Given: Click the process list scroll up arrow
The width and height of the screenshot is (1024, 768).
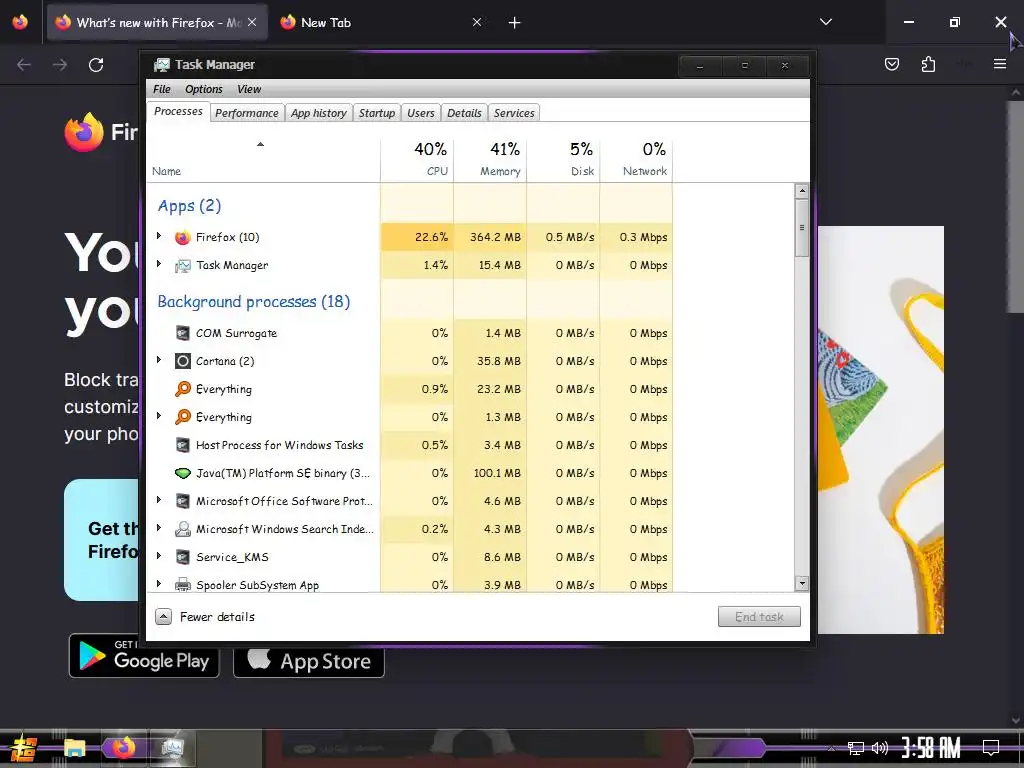Looking at the screenshot, I should 802,191.
